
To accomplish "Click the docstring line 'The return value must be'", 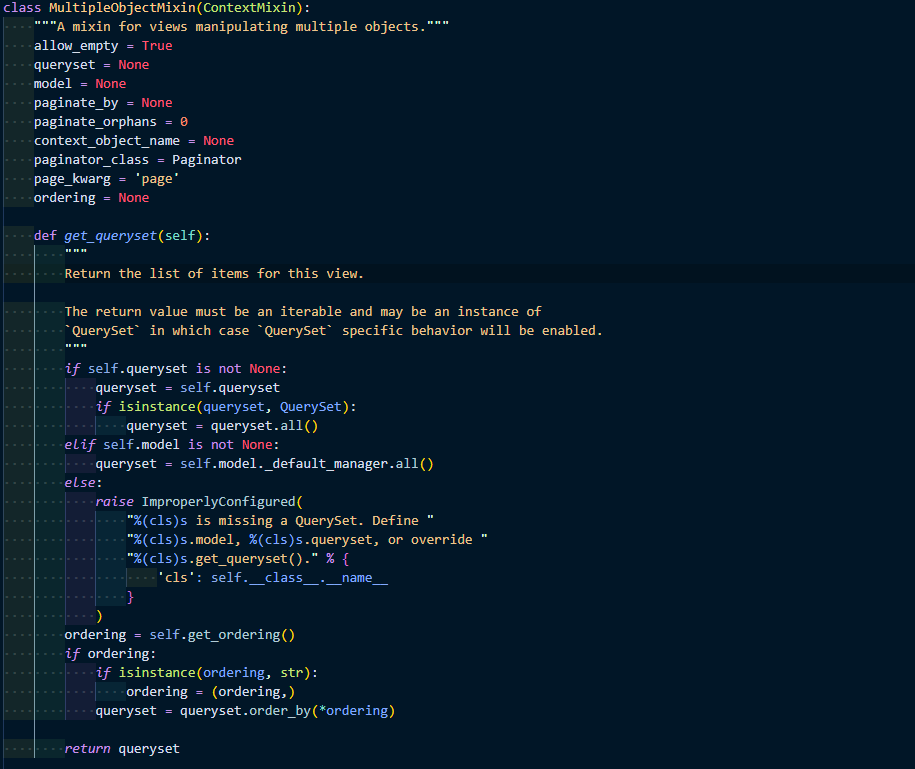I will 303,312.
